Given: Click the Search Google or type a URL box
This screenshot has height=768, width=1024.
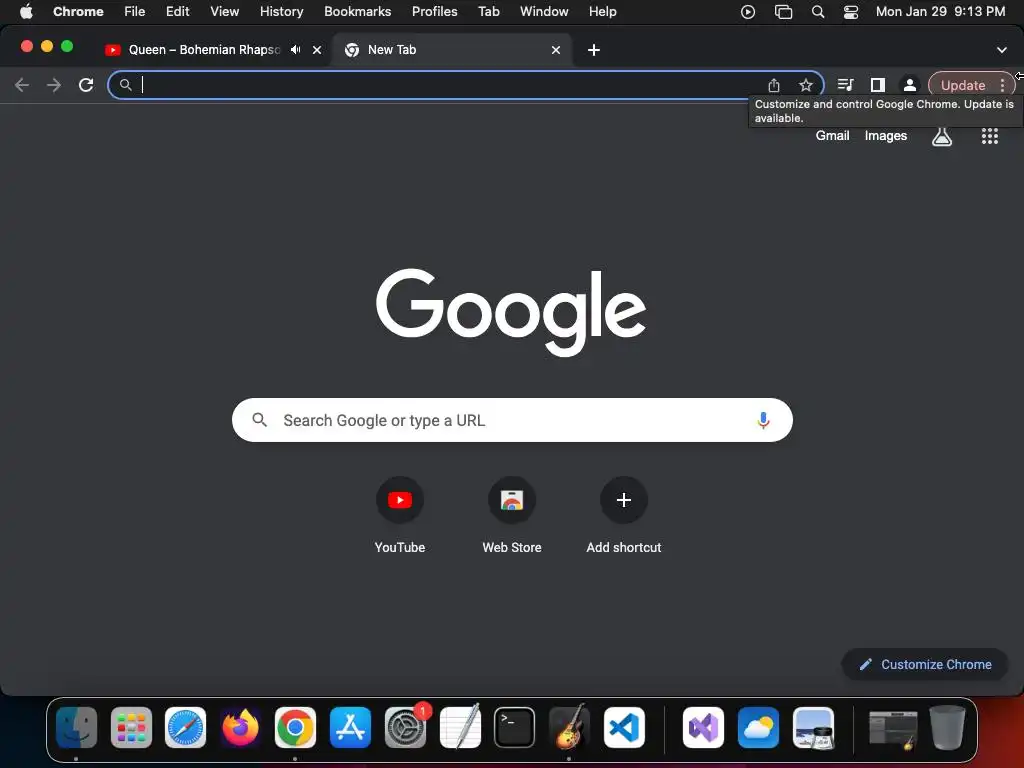Looking at the screenshot, I should (512, 420).
